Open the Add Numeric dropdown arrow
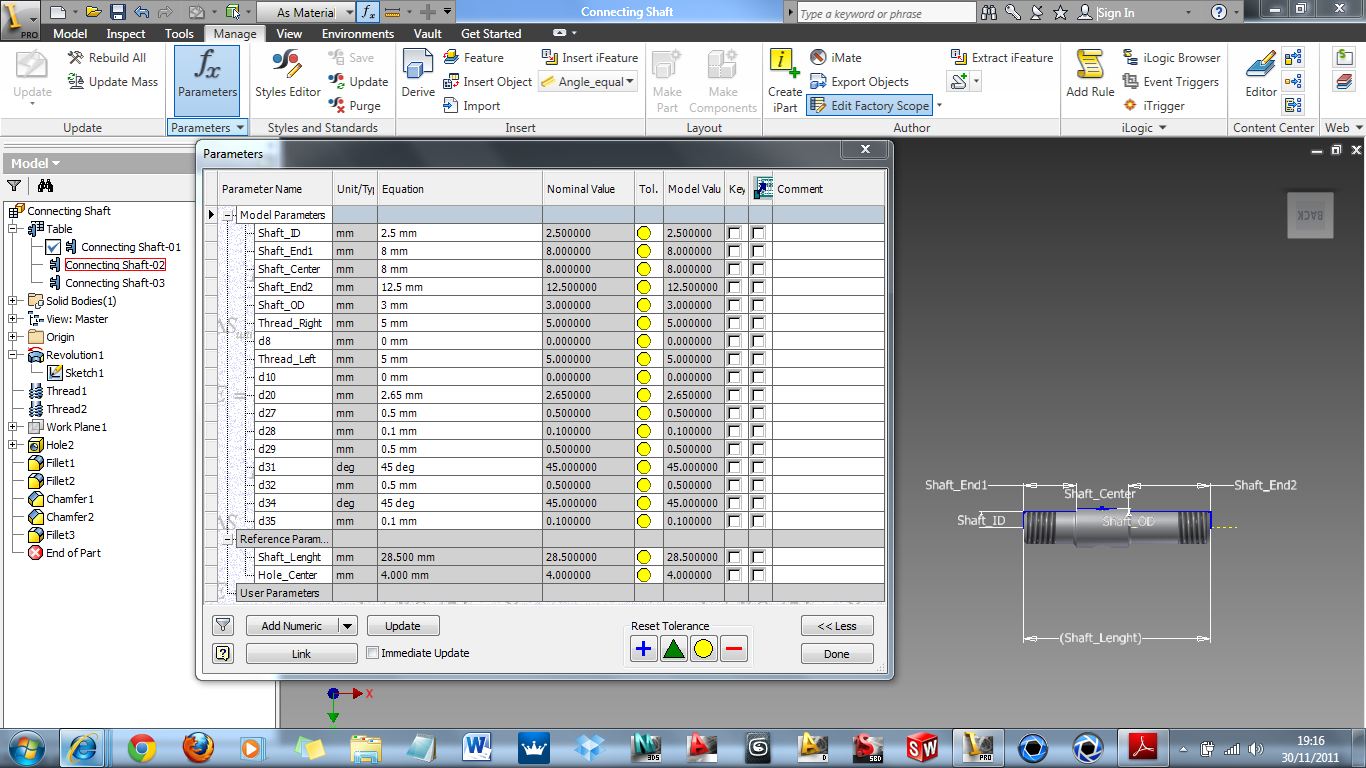The height and width of the screenshot is (768, 1366). point(347,626)
